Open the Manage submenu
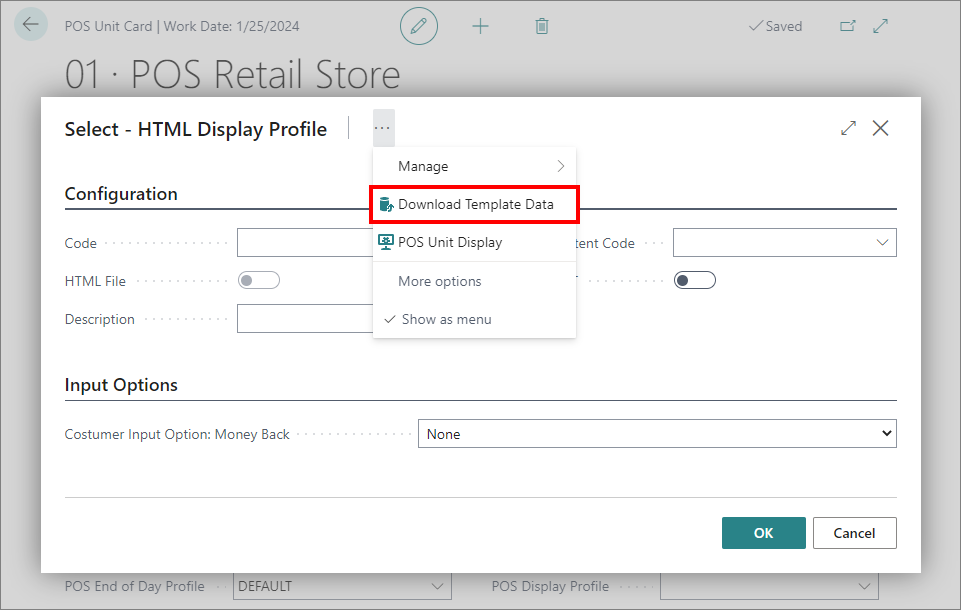The width and height of the screenshot is (961, 610). tap(474, 166)
